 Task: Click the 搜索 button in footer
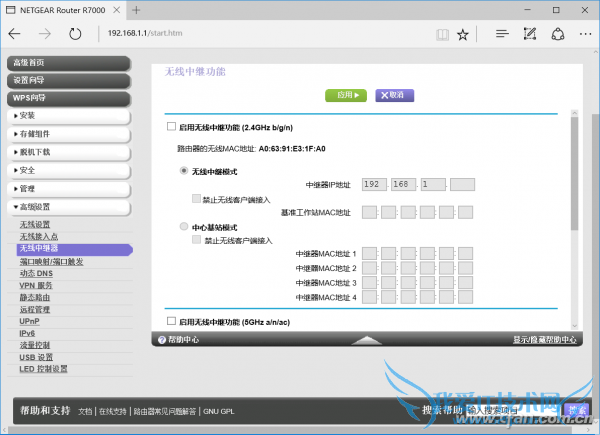point(576,411)
